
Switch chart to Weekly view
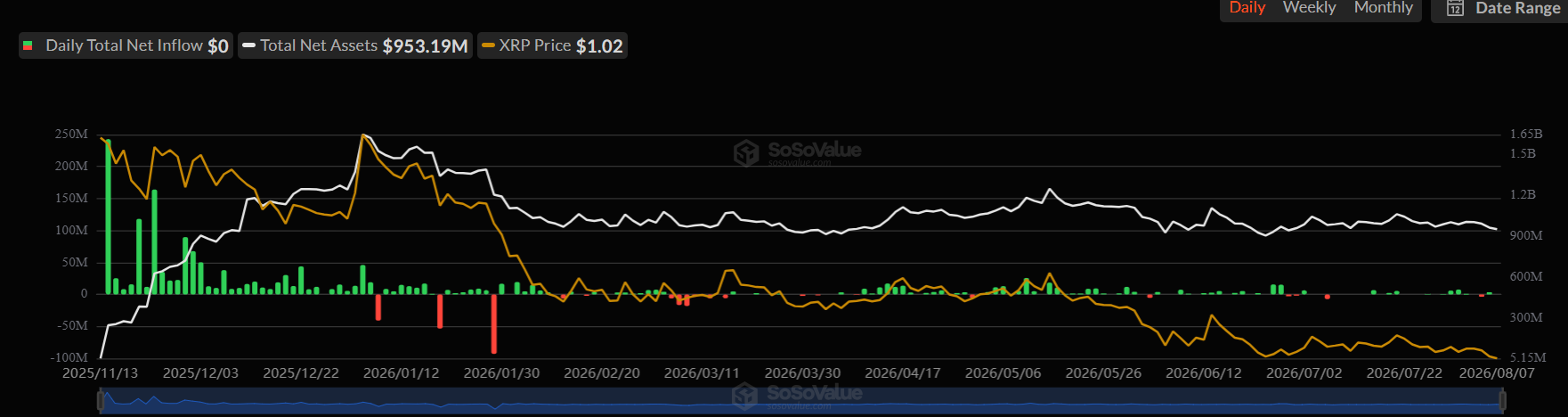tap(1309, 8)
